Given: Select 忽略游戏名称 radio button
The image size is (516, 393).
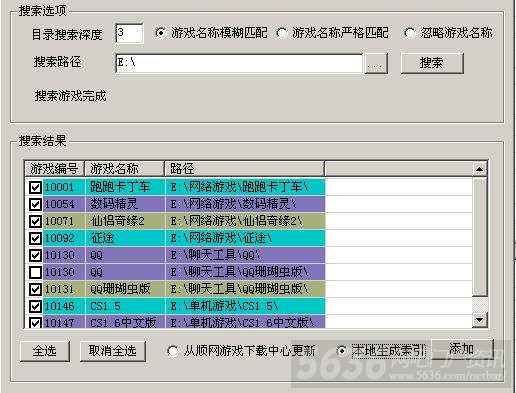Looking at the screenshot, I should coord(409,33).
